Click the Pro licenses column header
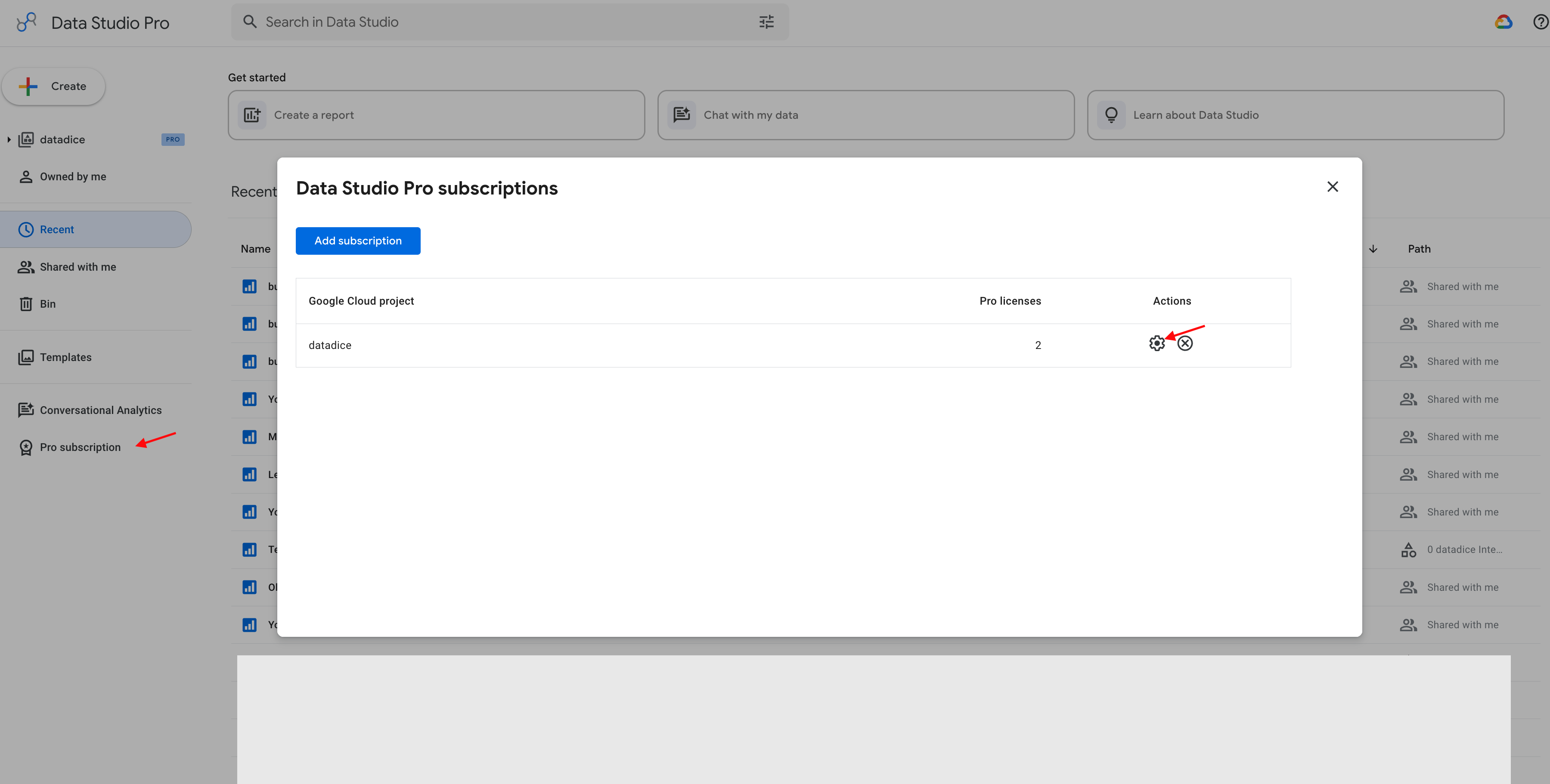 pyautogui.click(x=1010, y=301)
